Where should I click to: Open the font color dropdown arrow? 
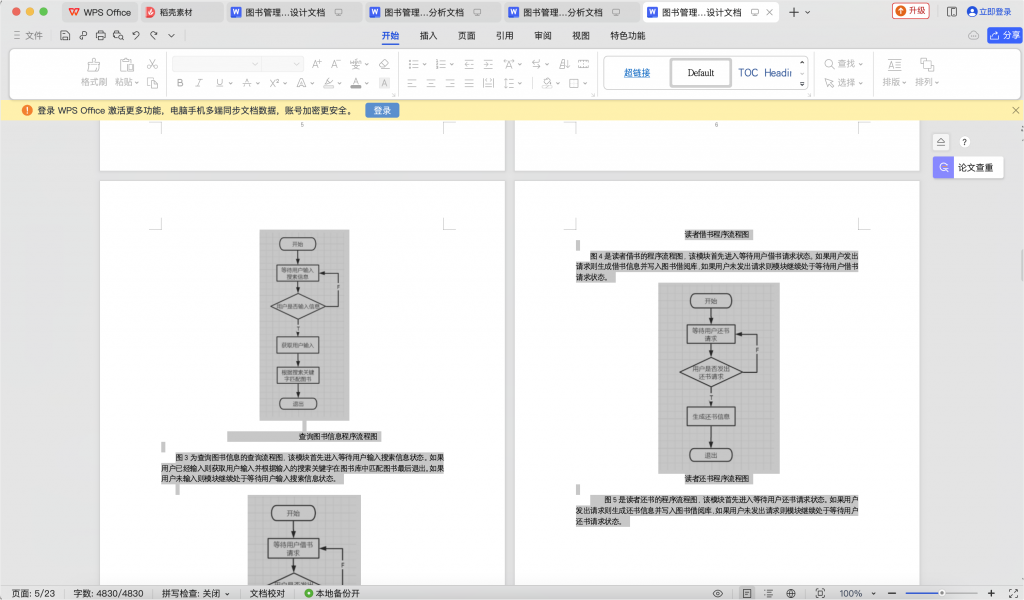point(367,83)
